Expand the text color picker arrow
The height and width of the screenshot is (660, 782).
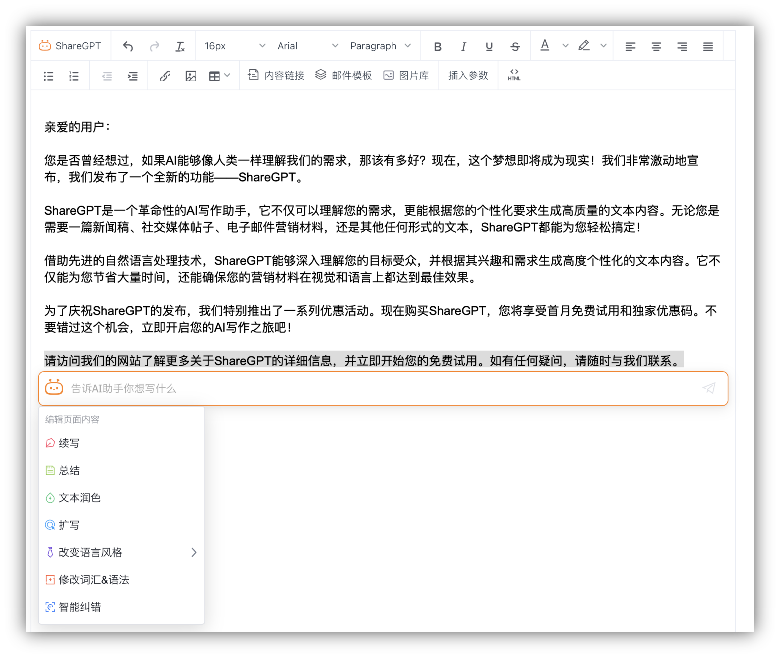coord(565,46)
